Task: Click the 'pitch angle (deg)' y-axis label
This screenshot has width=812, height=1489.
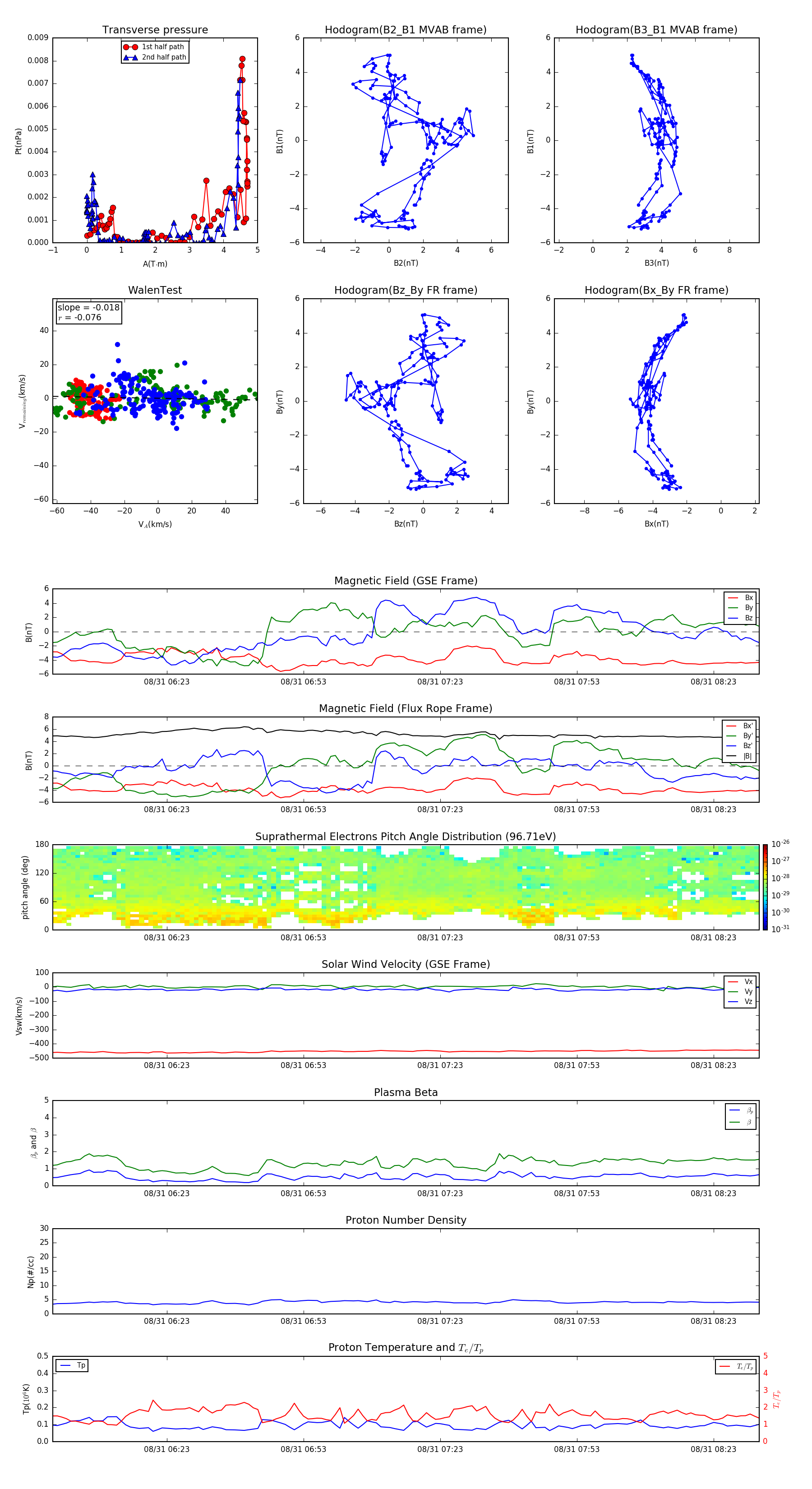Action: click(25, 887)
